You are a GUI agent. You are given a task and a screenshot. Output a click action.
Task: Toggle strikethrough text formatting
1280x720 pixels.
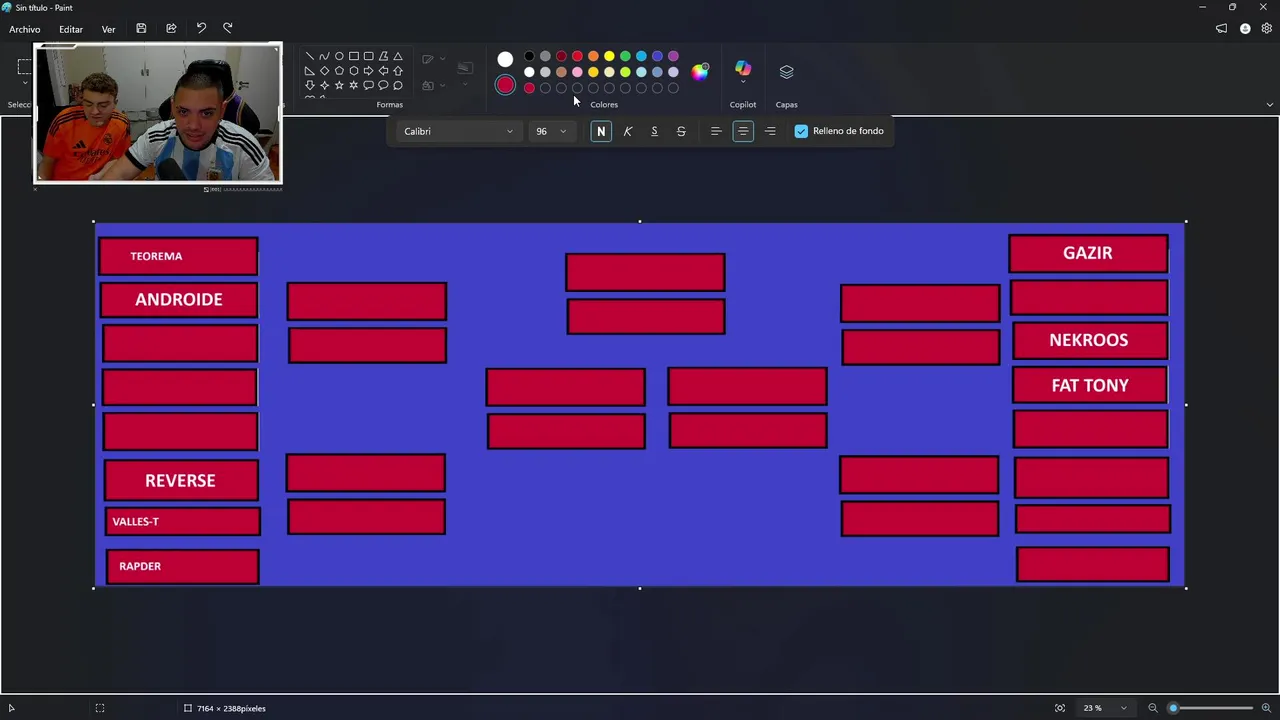coord(681,131)
